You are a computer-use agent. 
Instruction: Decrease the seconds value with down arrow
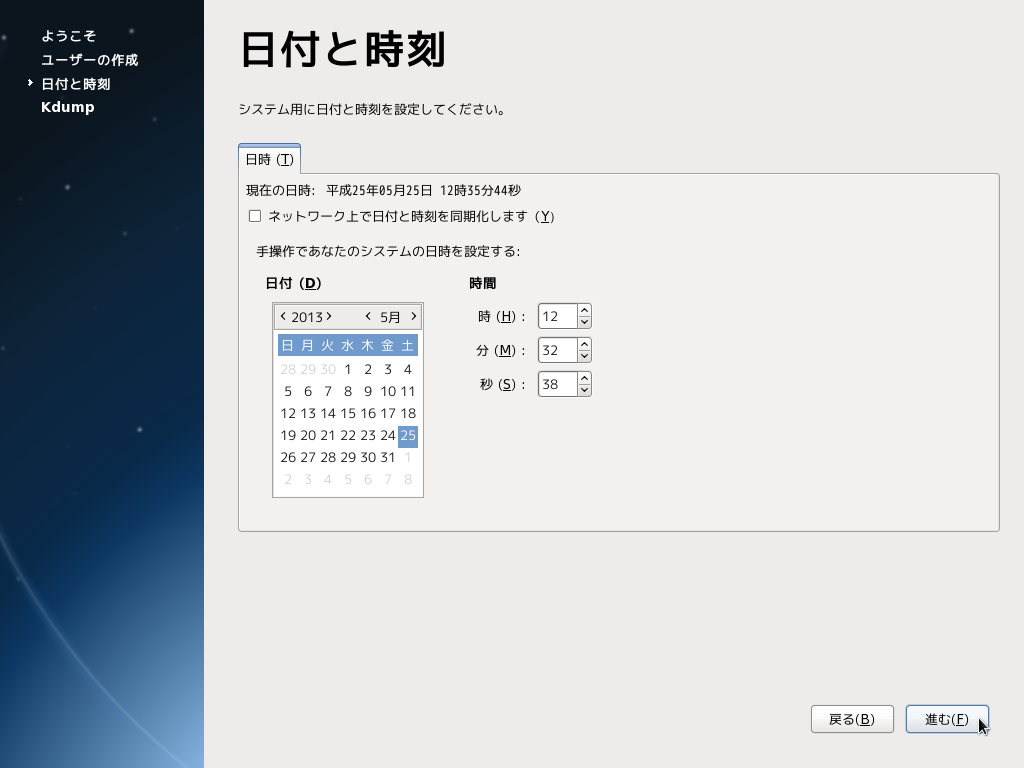584,390
